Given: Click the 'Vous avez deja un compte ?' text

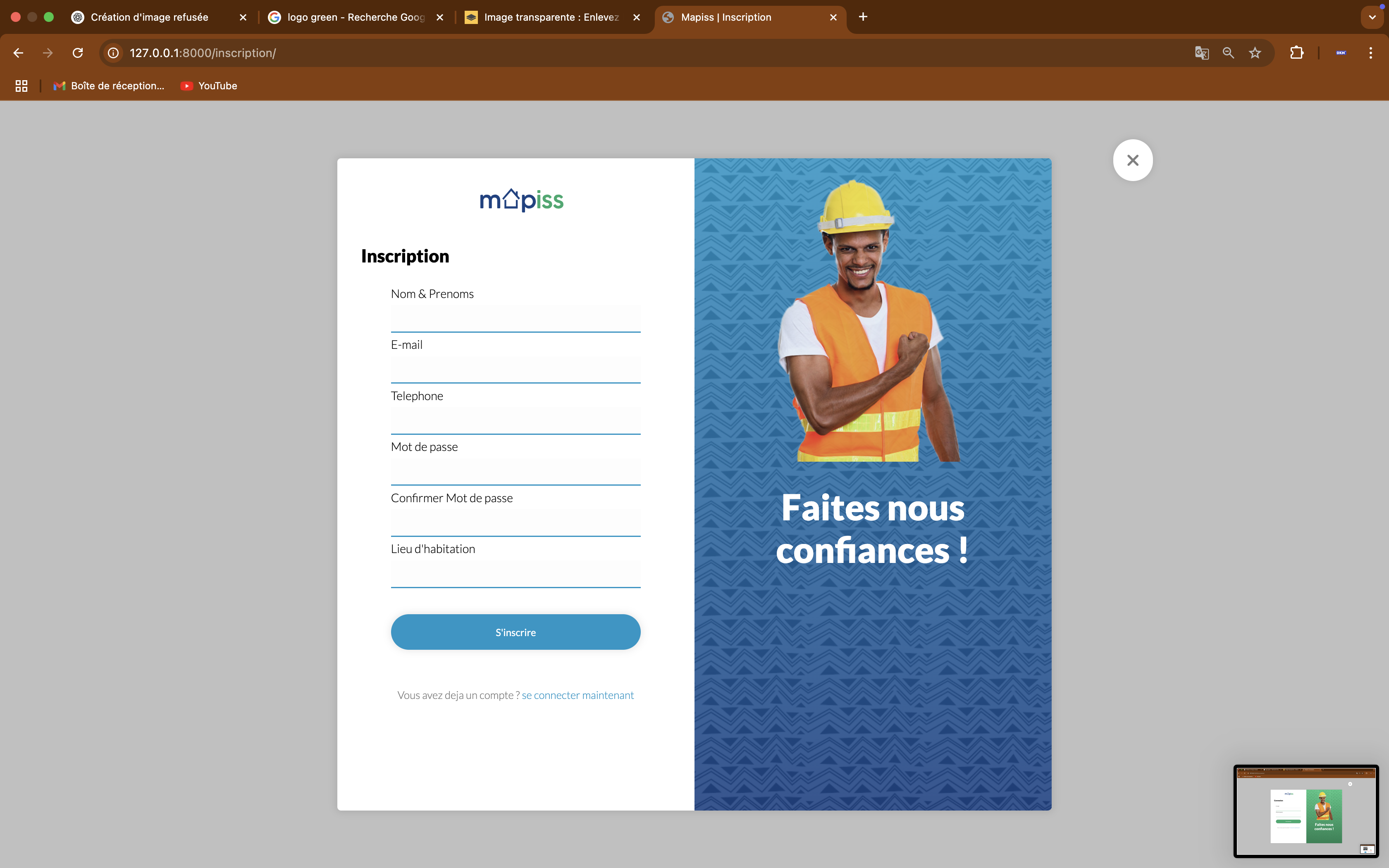Looking at the screenshot, I should (458, 695).
